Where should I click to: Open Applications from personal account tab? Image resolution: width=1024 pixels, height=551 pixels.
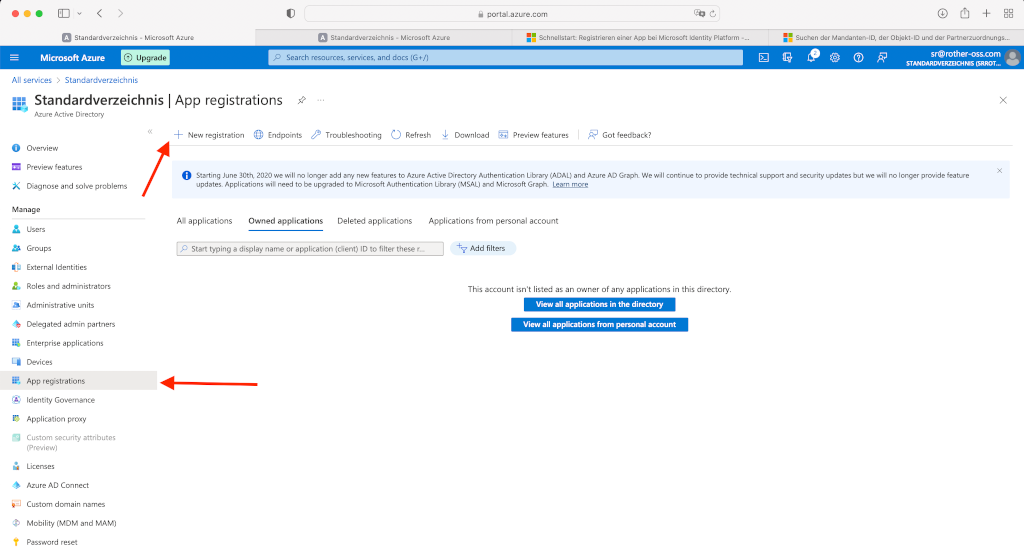click(493, 221)
